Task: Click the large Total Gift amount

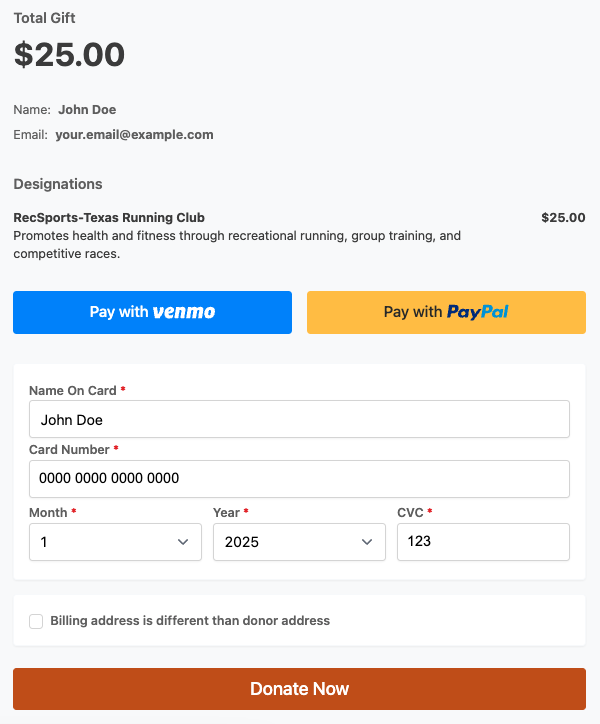Action: pyautogui.click(x=69, y=55)
